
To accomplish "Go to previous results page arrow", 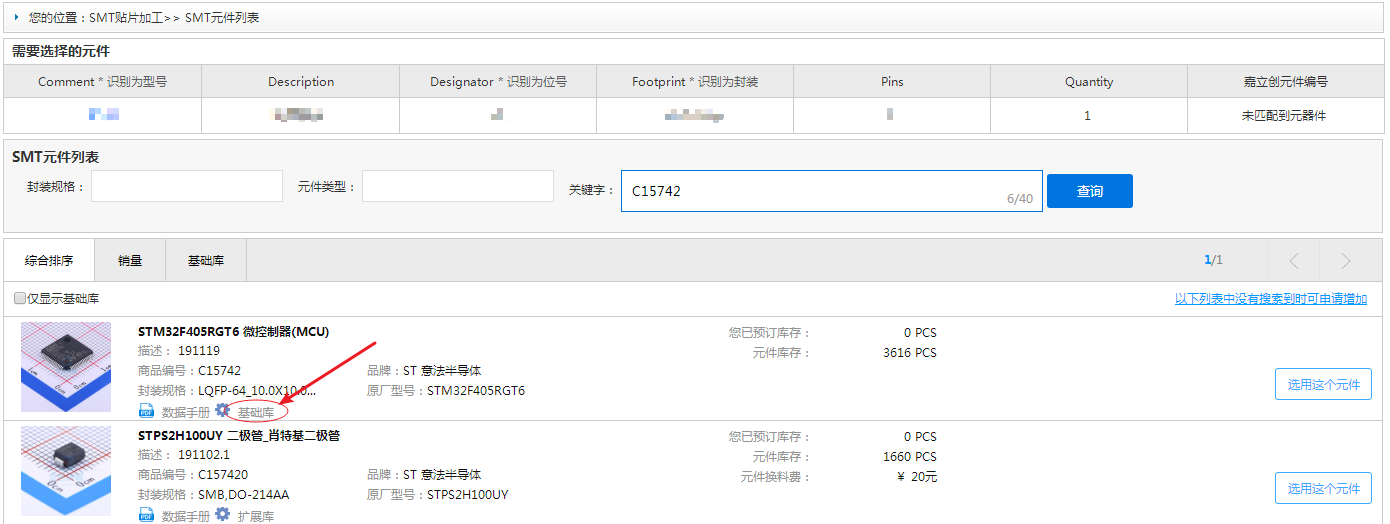I will click(x=1294, y=261).
